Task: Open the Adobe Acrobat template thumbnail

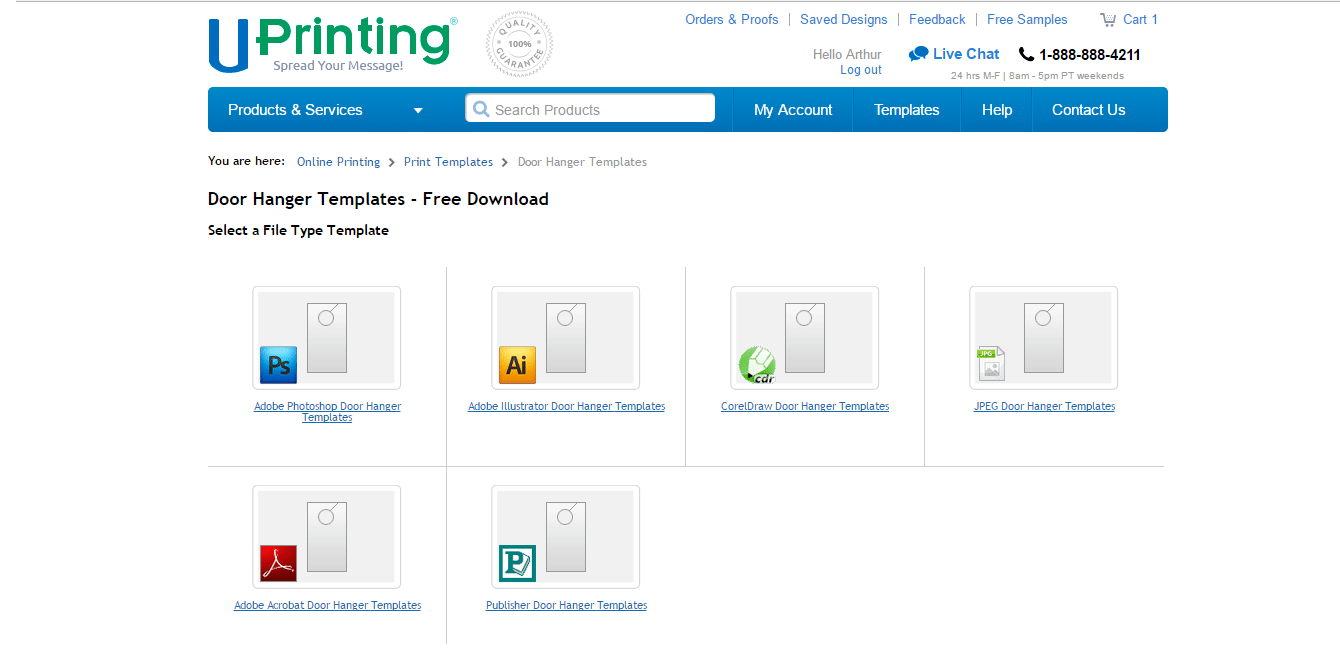Action: point(326,537)
